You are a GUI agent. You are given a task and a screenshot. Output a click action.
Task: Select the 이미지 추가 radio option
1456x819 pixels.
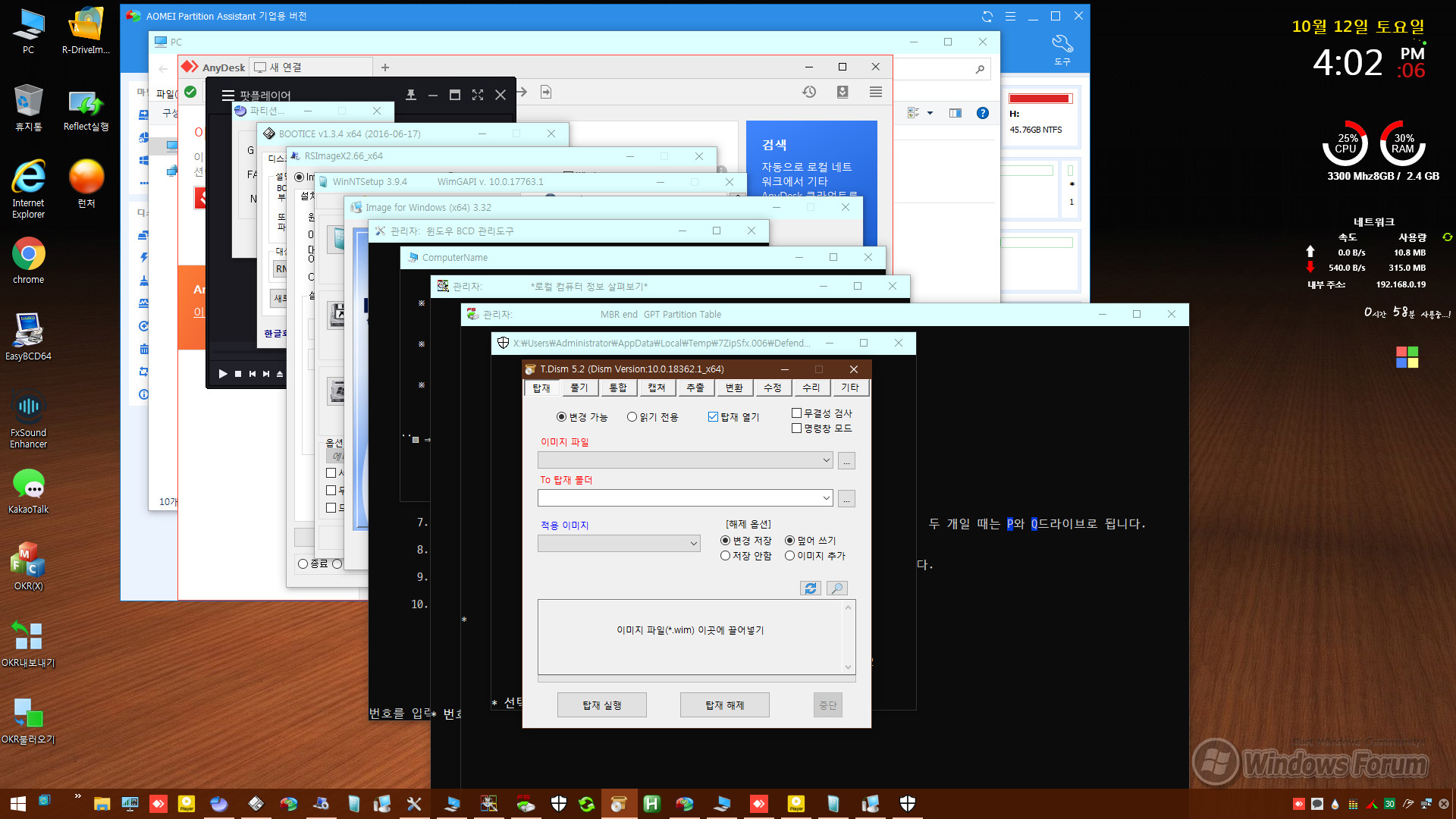tap(815, 556)
